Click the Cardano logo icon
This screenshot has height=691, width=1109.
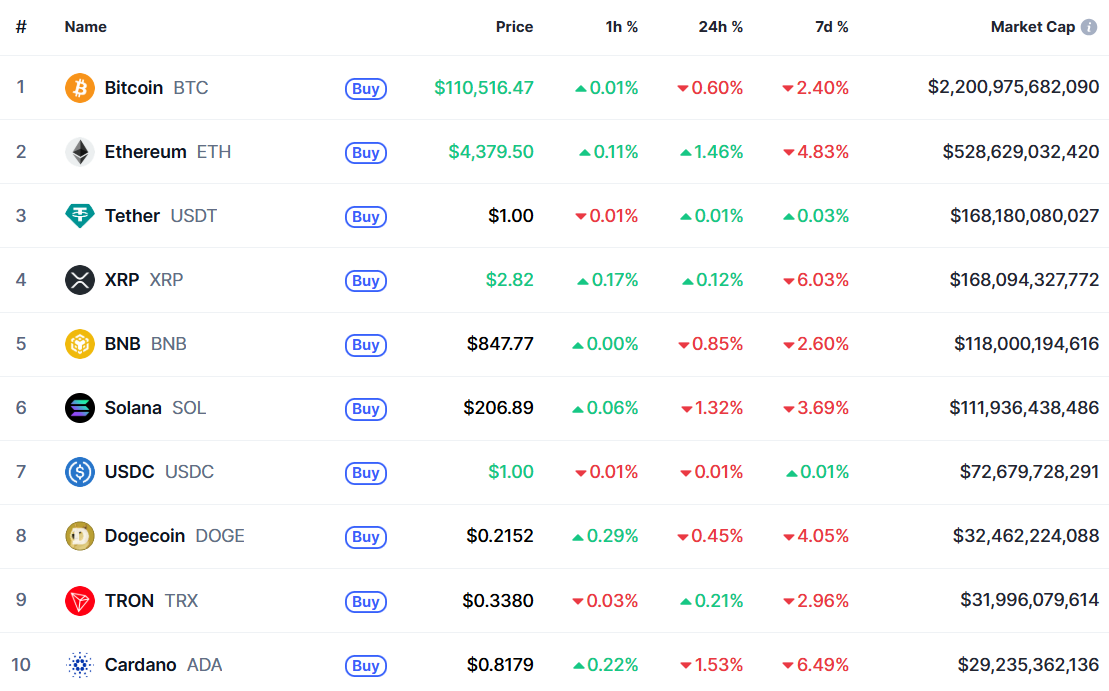pos(80,664)
